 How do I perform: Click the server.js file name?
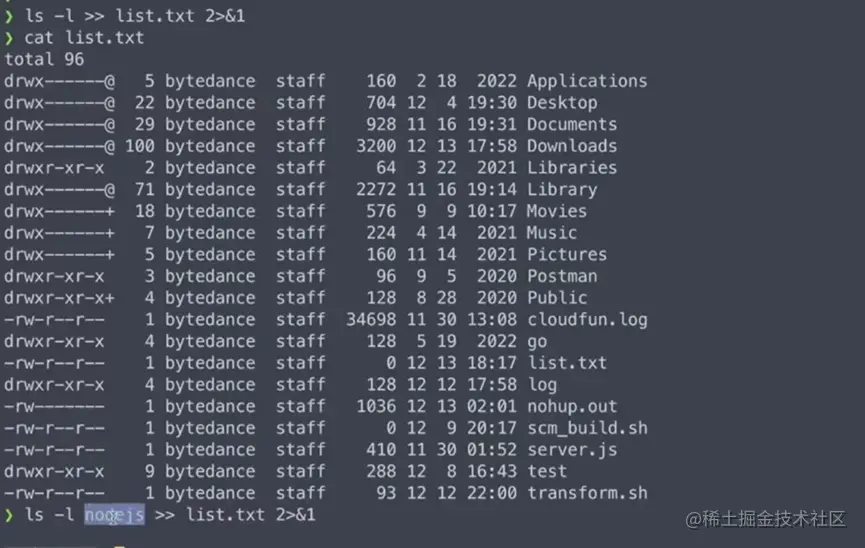572,450
